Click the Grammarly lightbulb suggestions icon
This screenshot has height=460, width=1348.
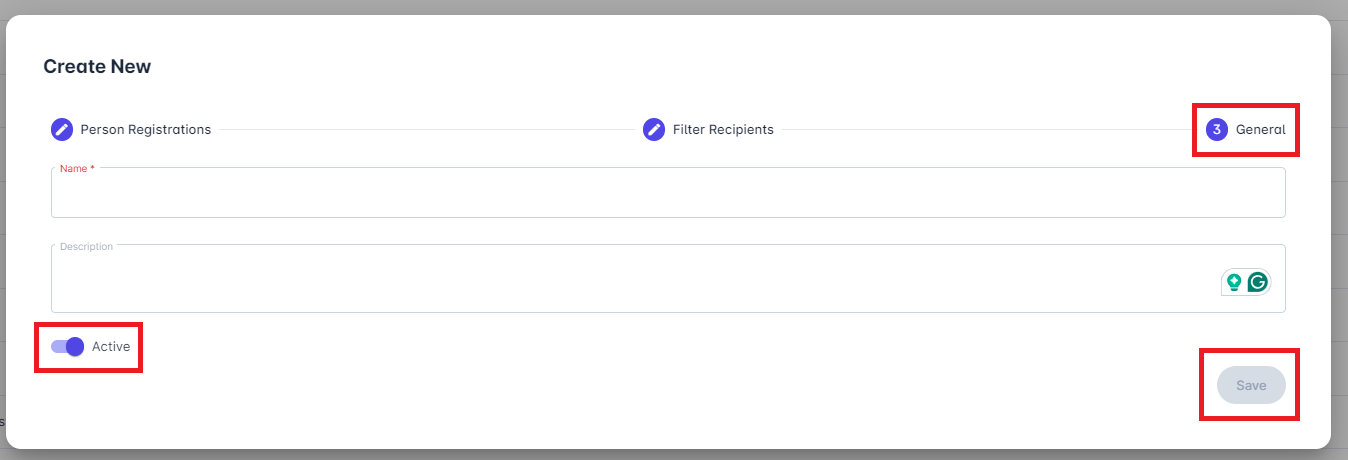point(1234,282)
